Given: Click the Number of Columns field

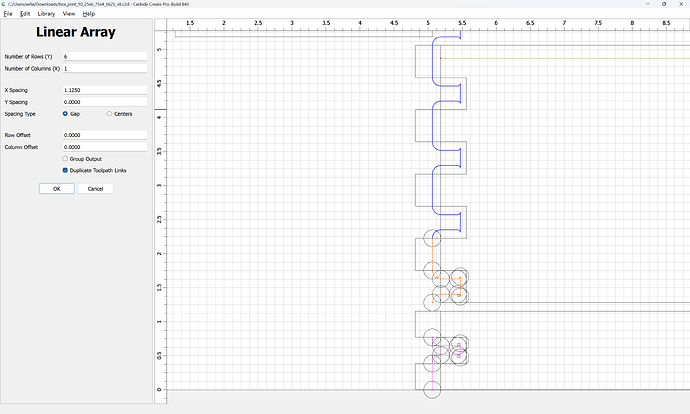Looking at the screenshot, I should tap(105, 69).
